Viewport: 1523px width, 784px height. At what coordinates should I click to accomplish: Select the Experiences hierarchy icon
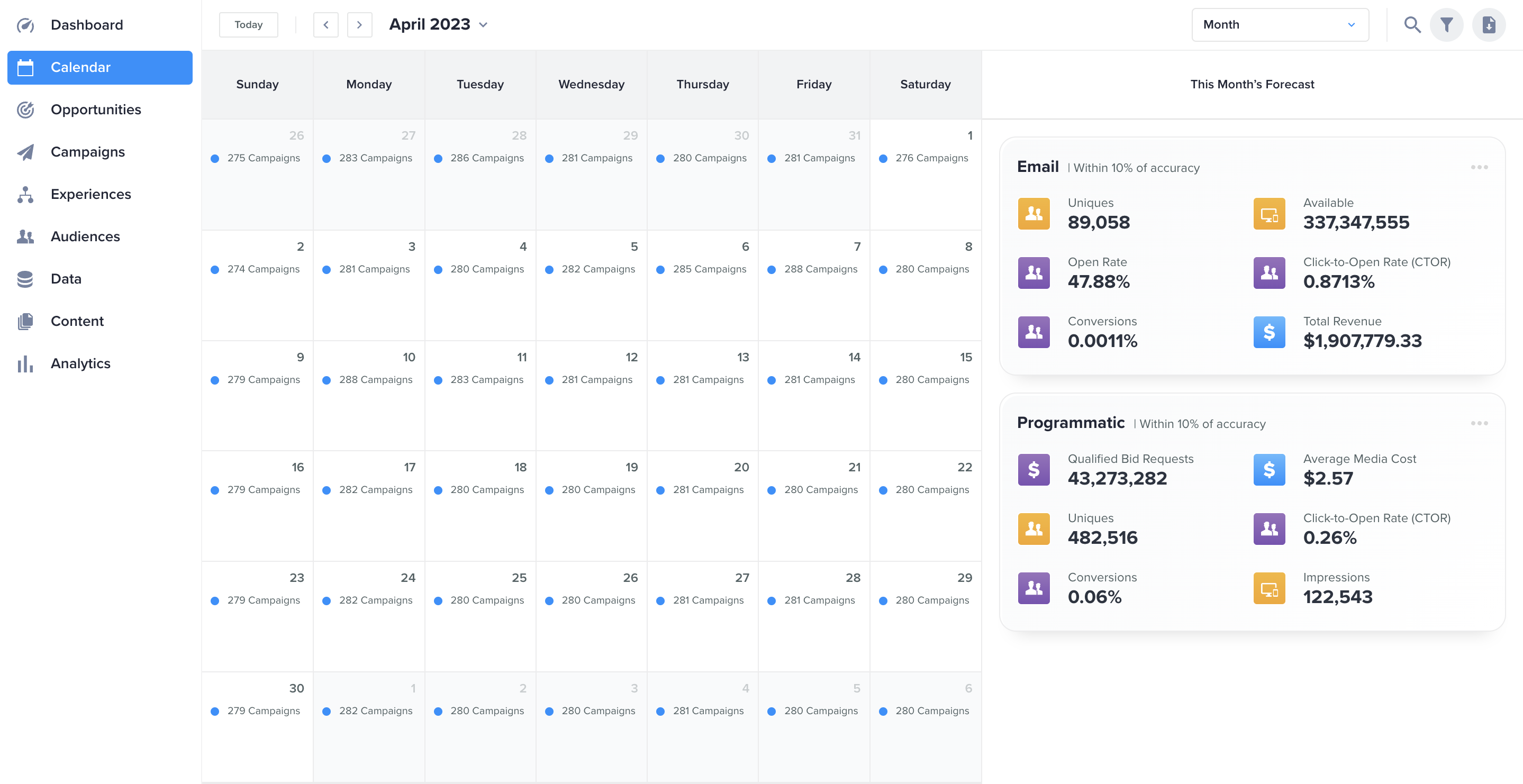coord(25,195)
